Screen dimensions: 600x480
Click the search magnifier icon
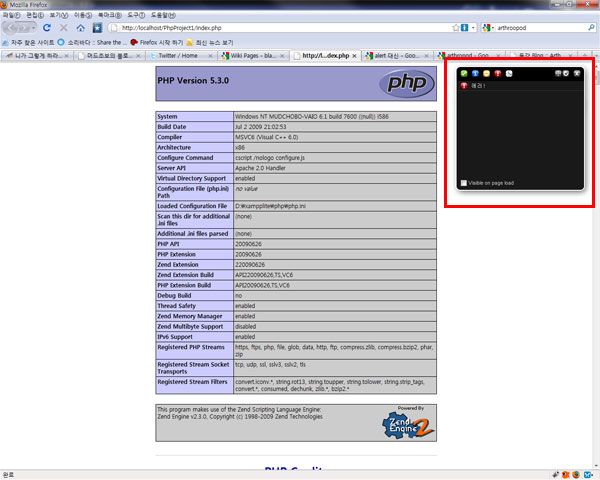coord(591,28)
